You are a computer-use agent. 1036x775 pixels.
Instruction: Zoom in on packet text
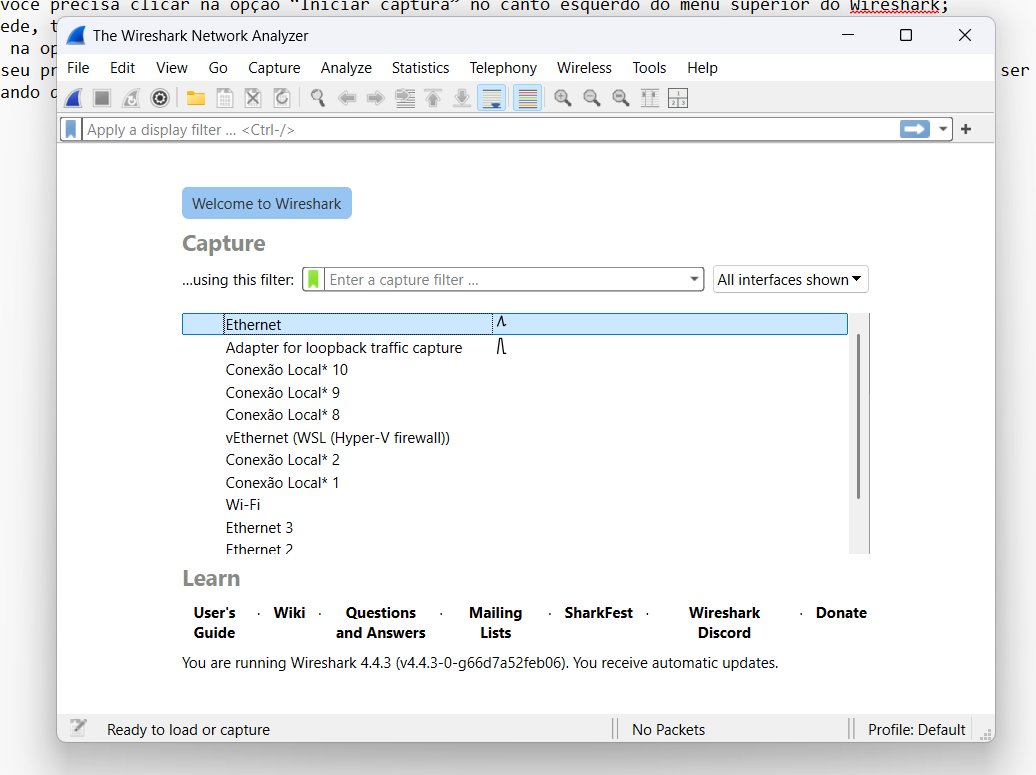tap(563, 98)
